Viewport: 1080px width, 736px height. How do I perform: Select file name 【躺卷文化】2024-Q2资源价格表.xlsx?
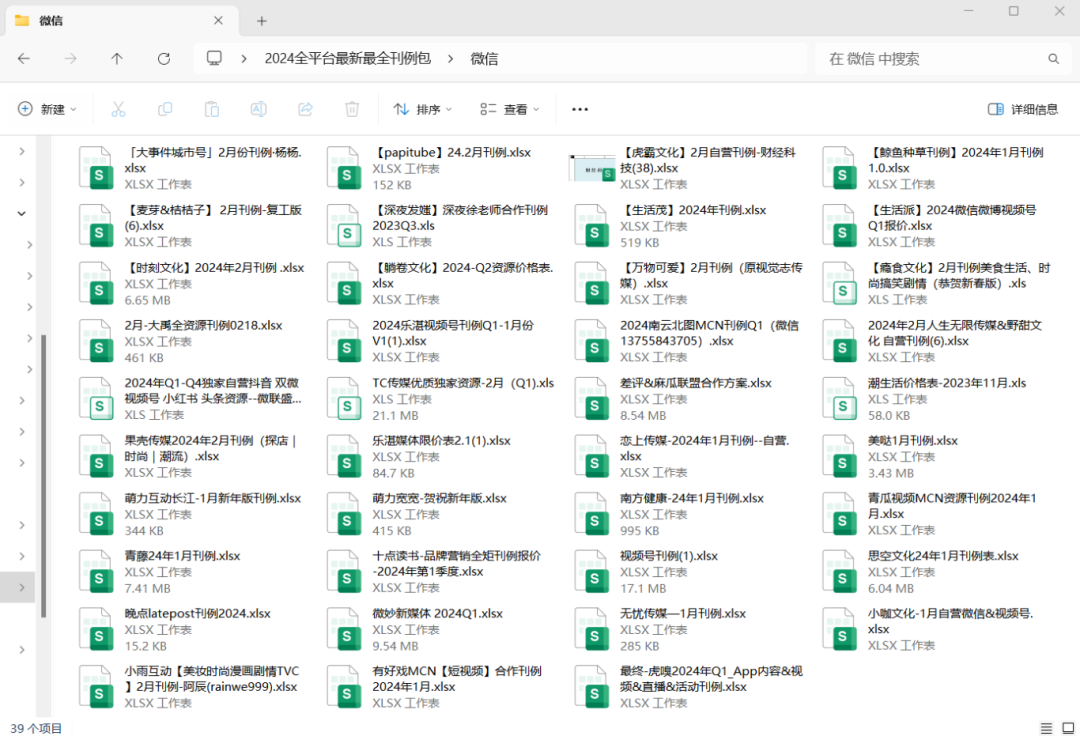coord(463,275)
